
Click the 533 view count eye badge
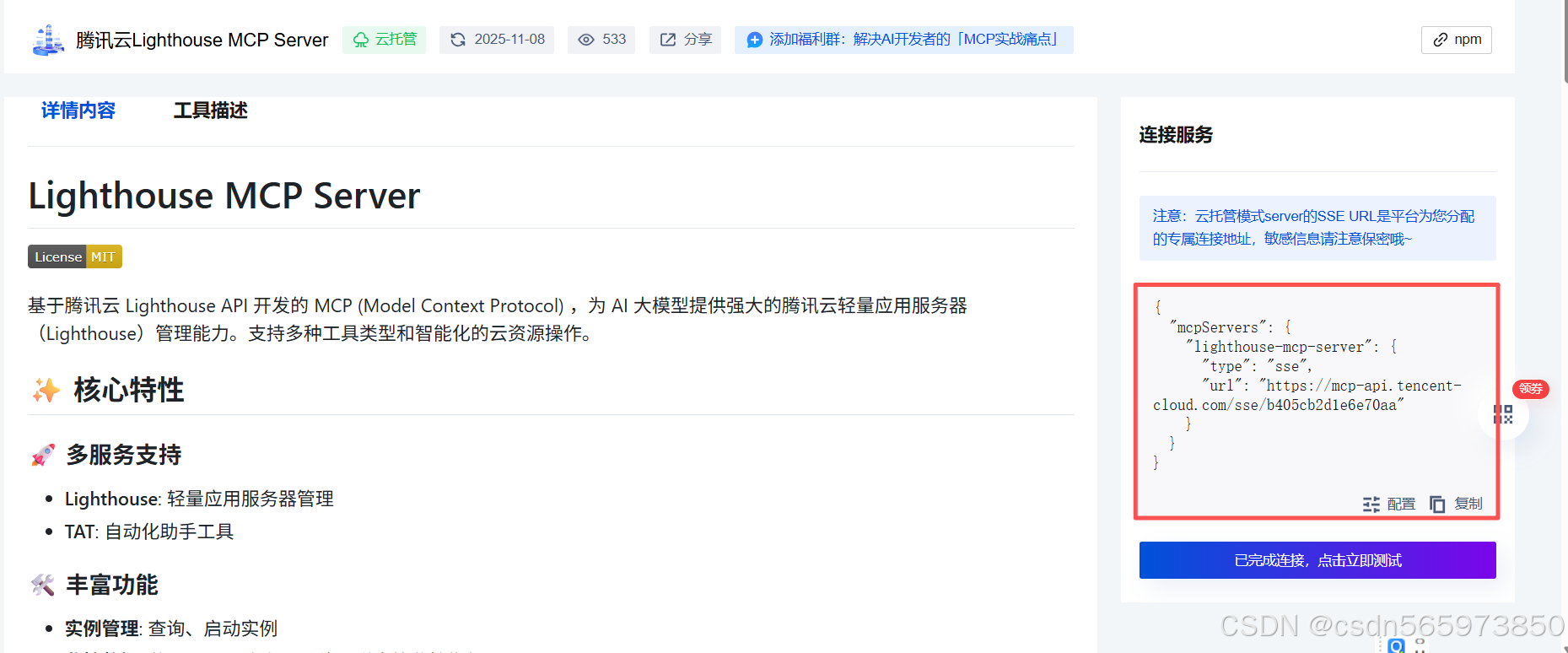coord(601,40)
